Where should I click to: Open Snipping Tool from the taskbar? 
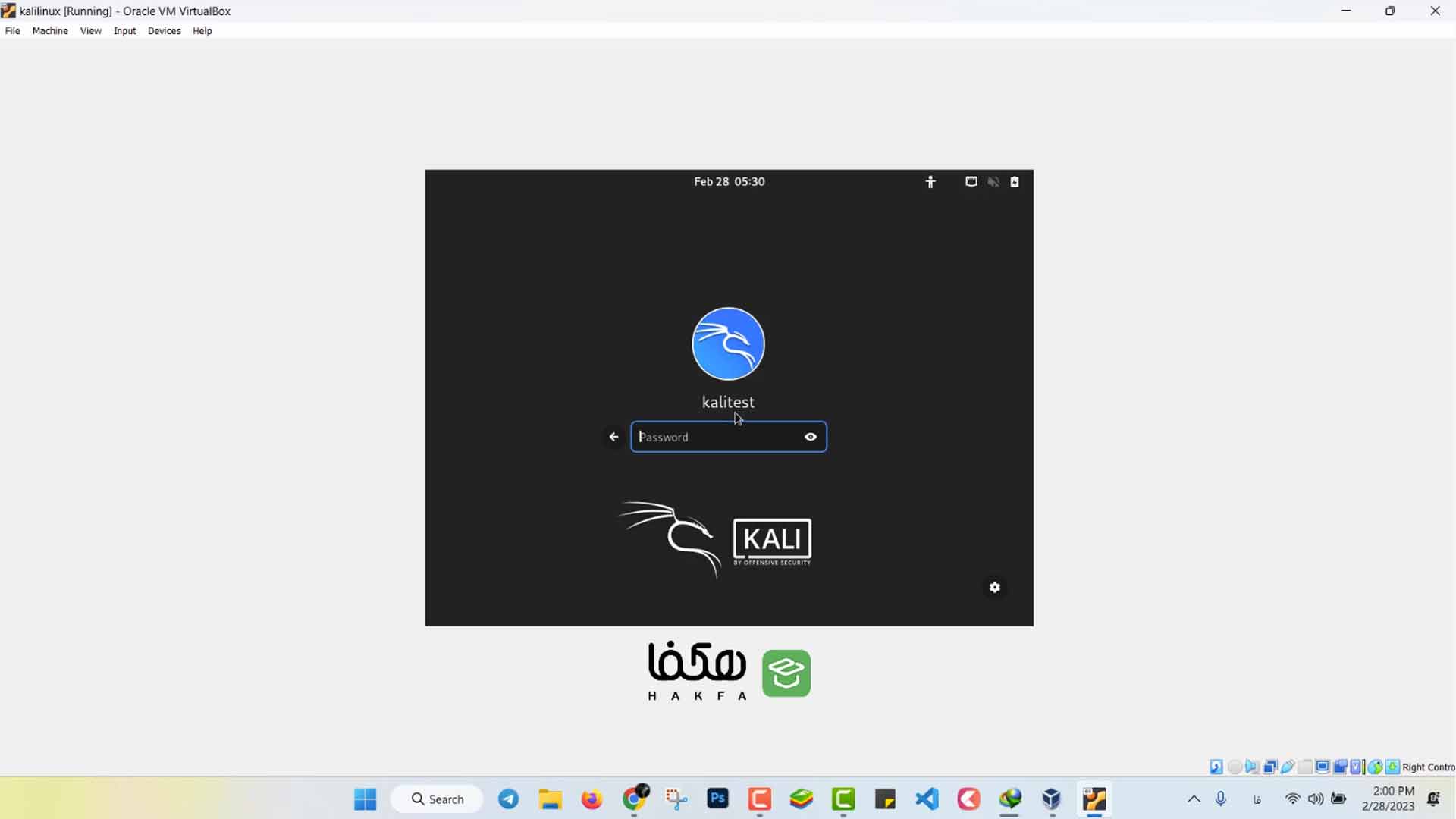(x=676, y=799)
